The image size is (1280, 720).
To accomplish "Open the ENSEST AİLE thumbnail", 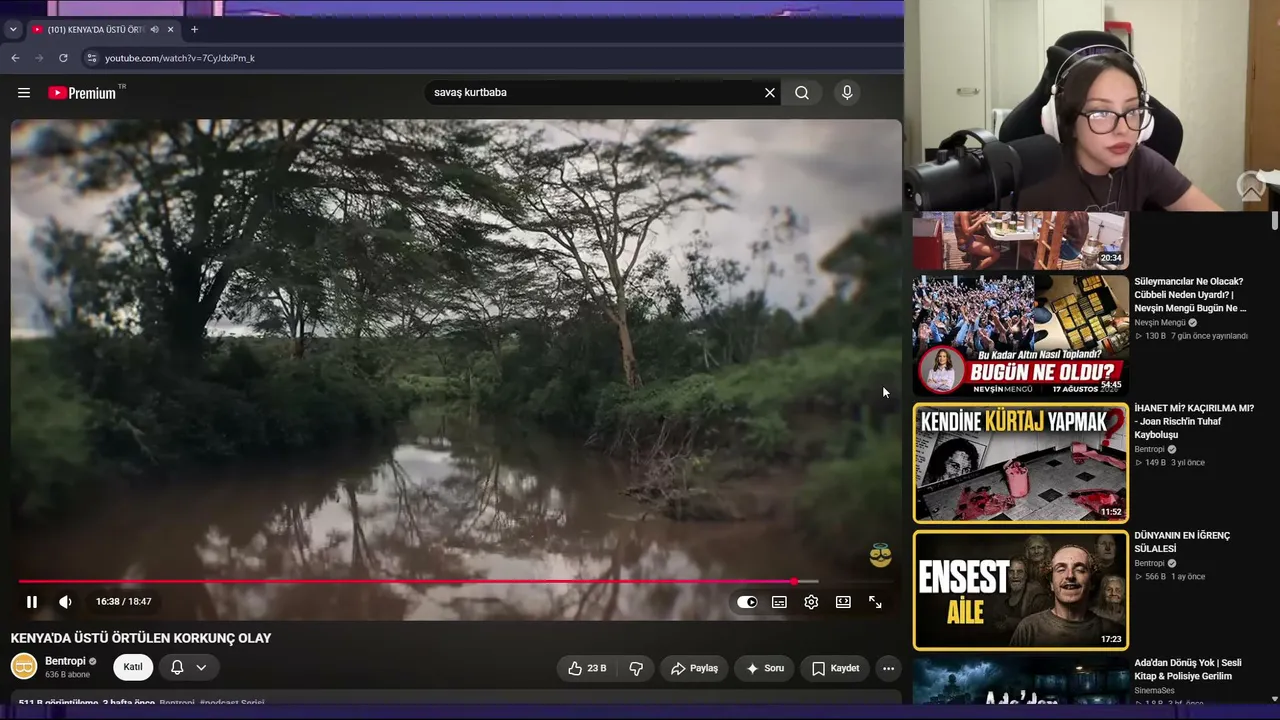I will pyautogui.click(x=1020, y=590).
